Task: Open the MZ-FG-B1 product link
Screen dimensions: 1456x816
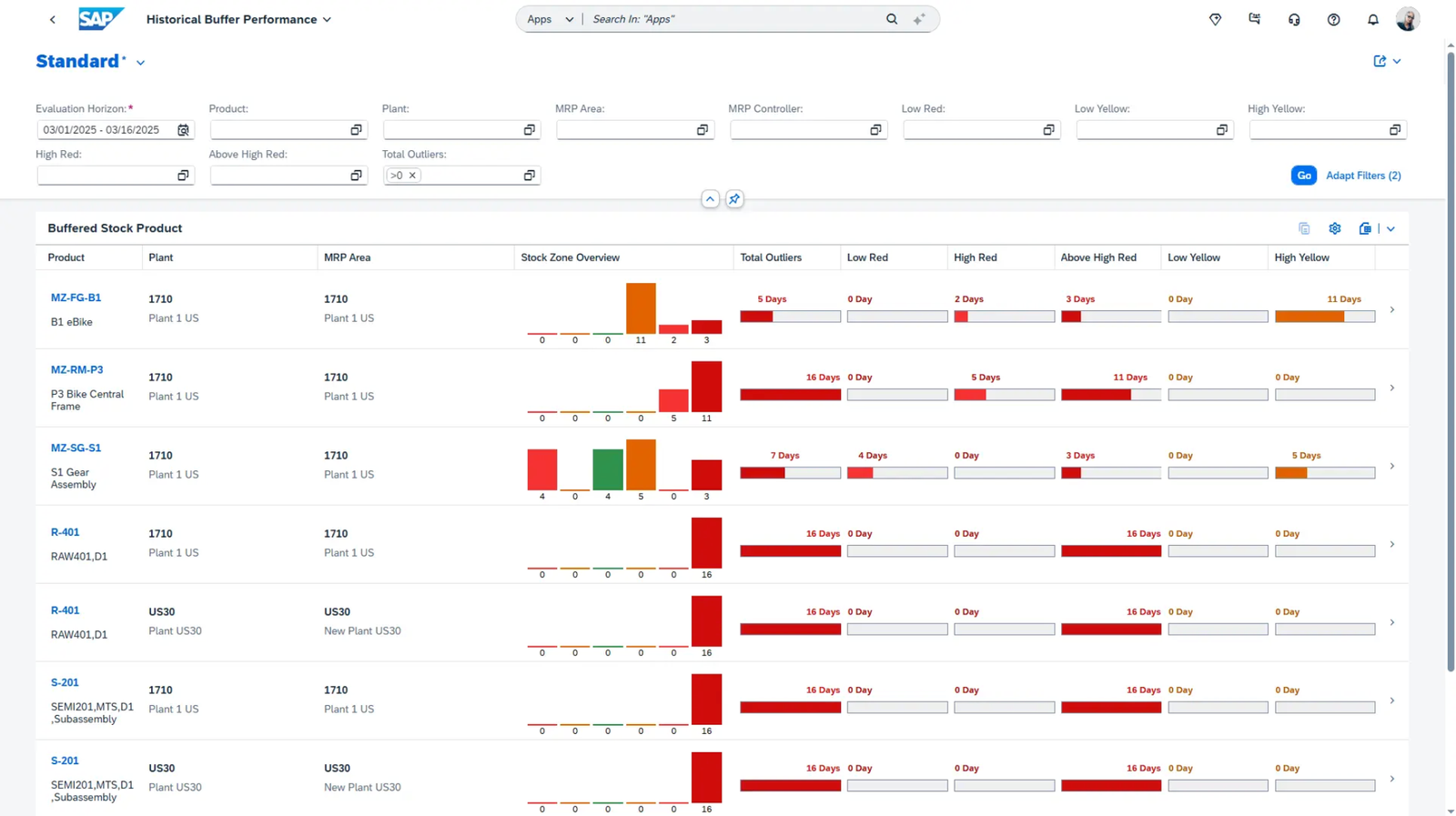Action: 76,297
